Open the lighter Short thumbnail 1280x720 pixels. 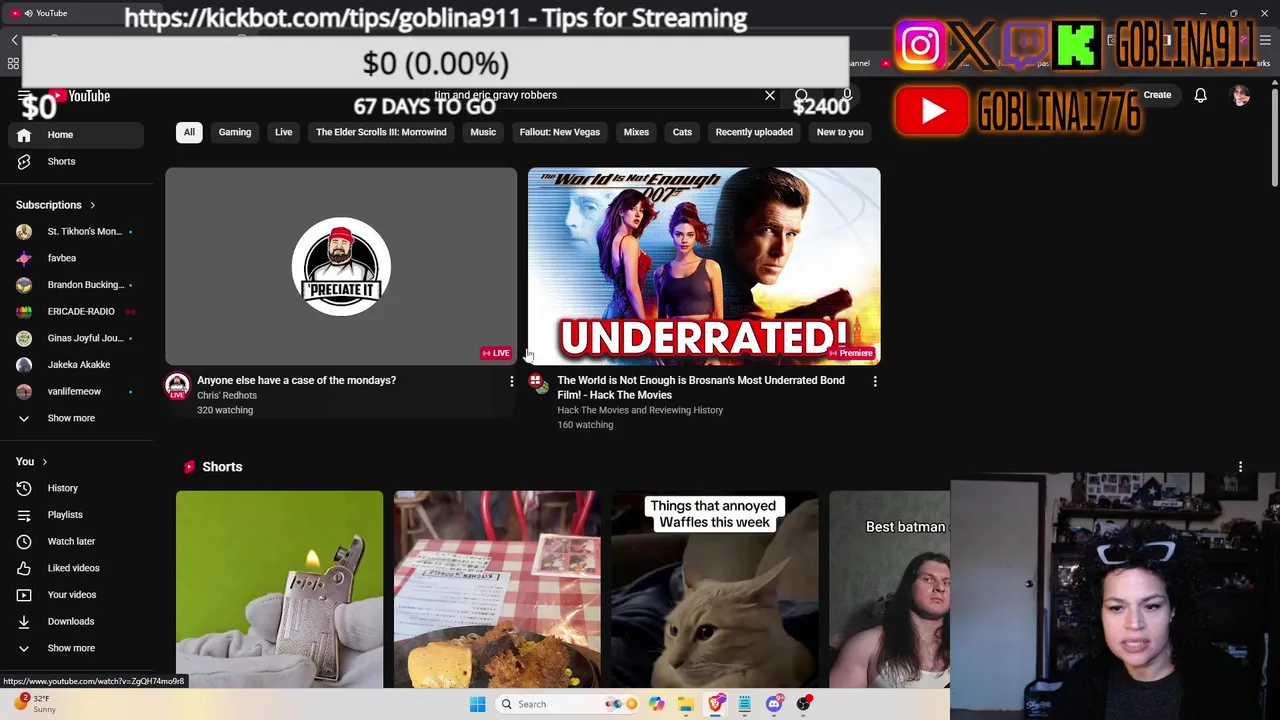[x=279, y=589]
